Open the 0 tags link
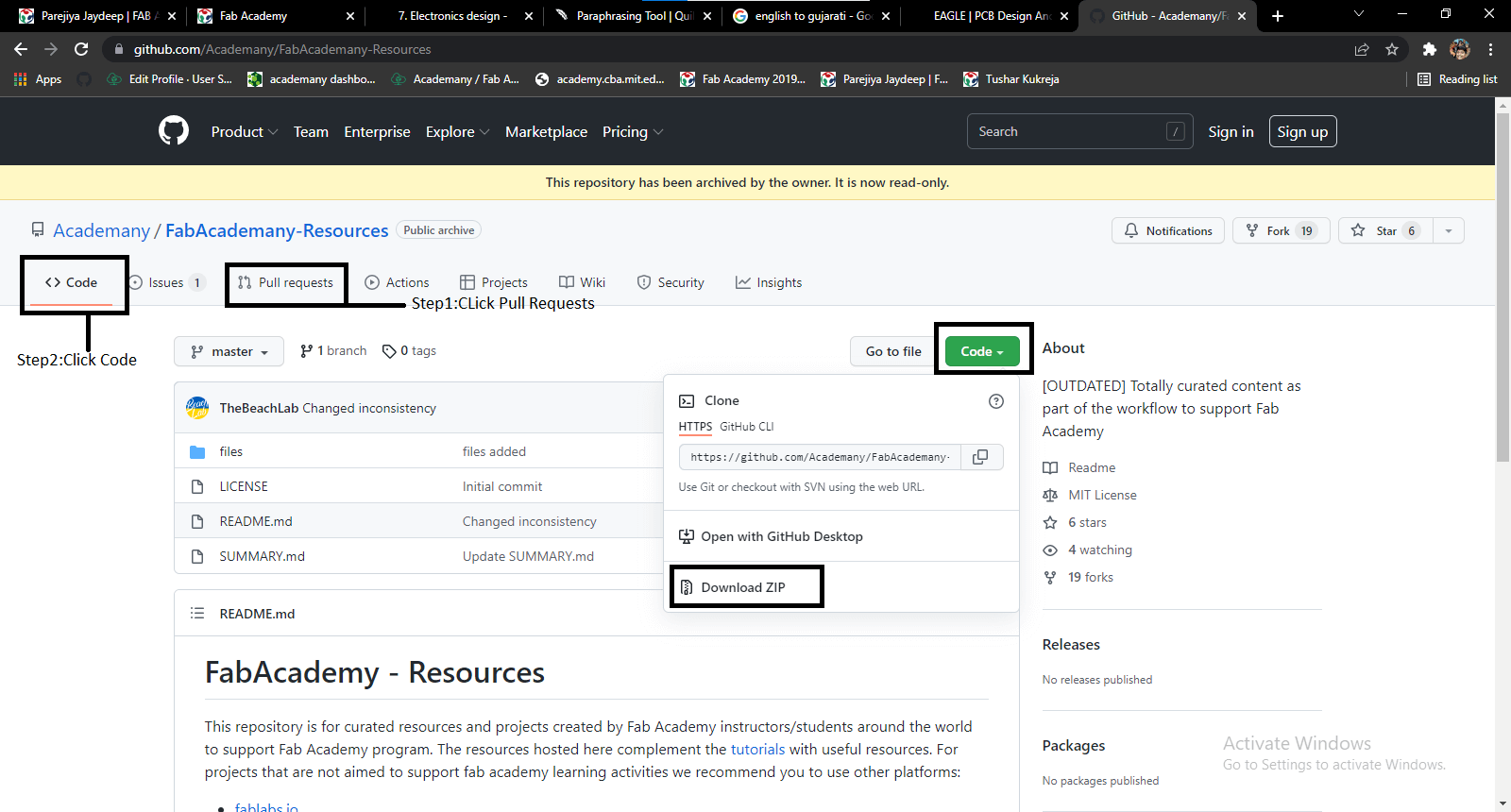Viewport: 1511px width, 812px height. coord(409,350)
